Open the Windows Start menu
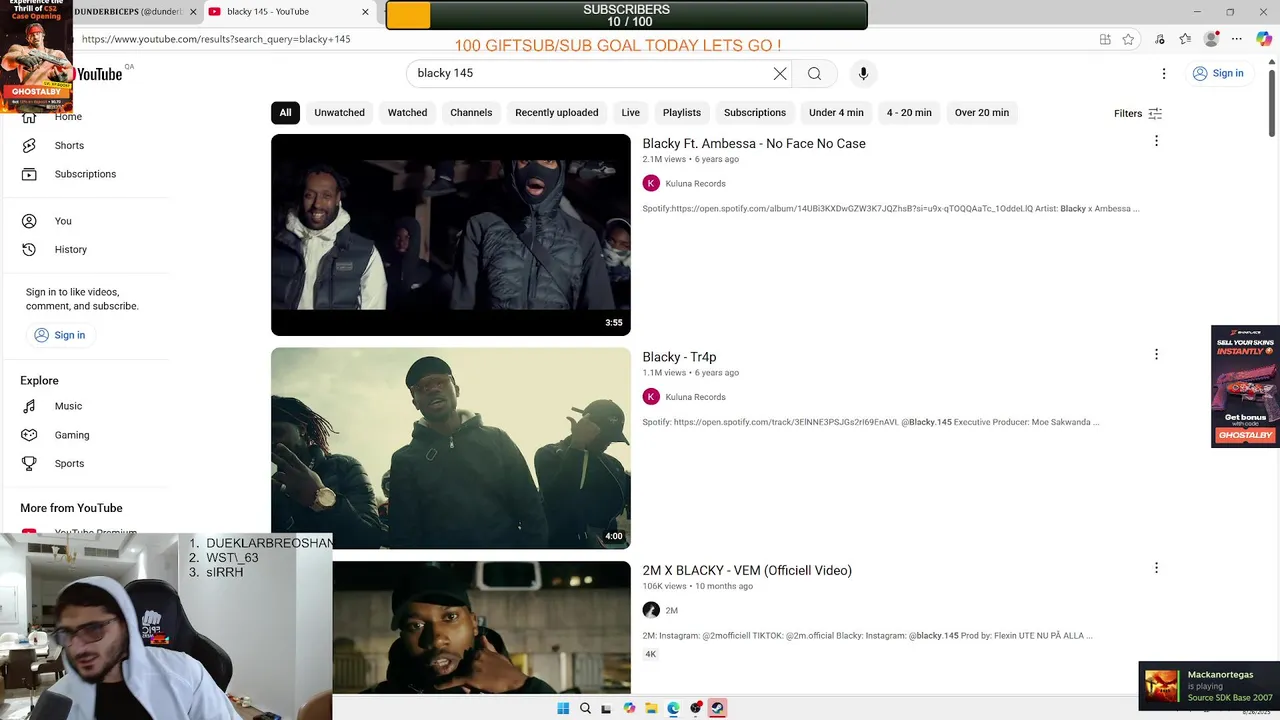This screenshot has width=1280, height=720. point(563,708)
